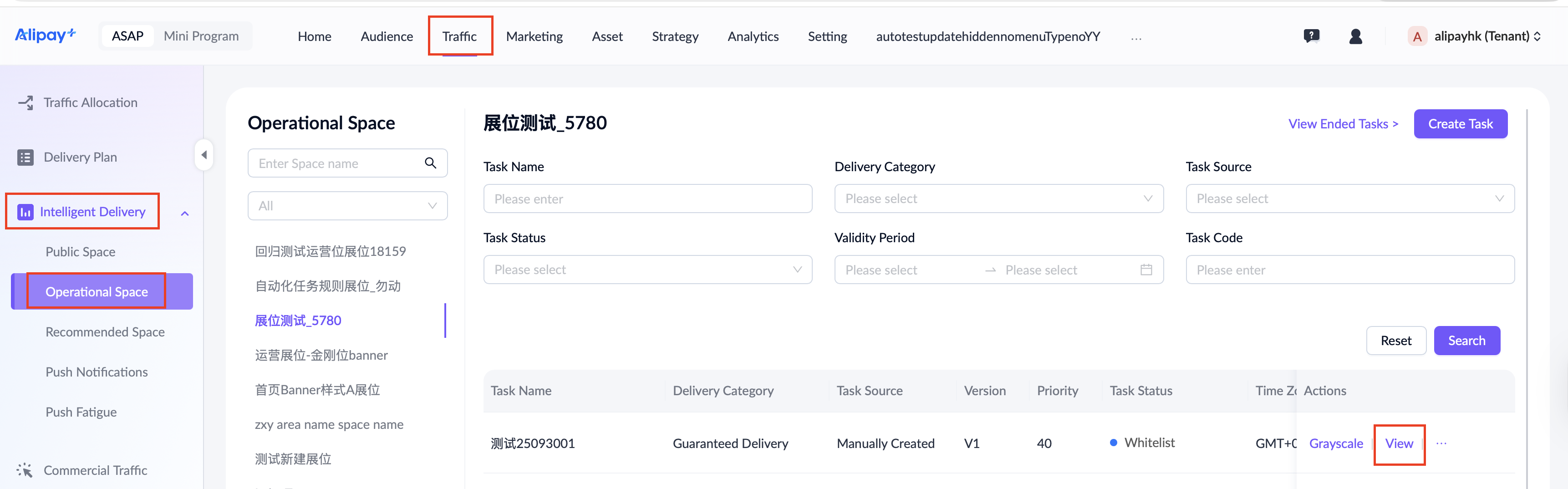Collapse the sidebar with the arrow handle
This screenshot has height=489, width=1568.
coord(204,155)
